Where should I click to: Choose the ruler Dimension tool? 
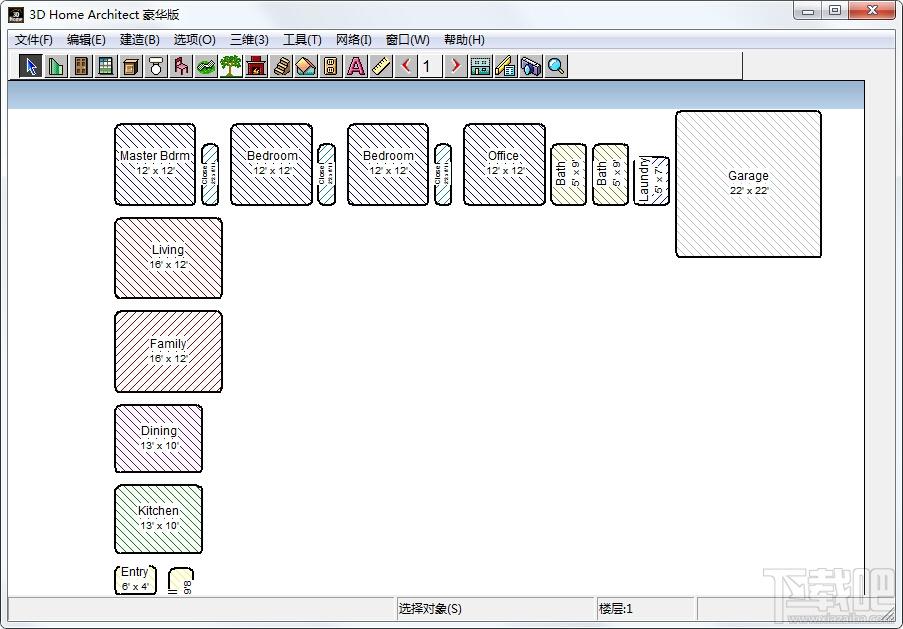click(381, 66)
